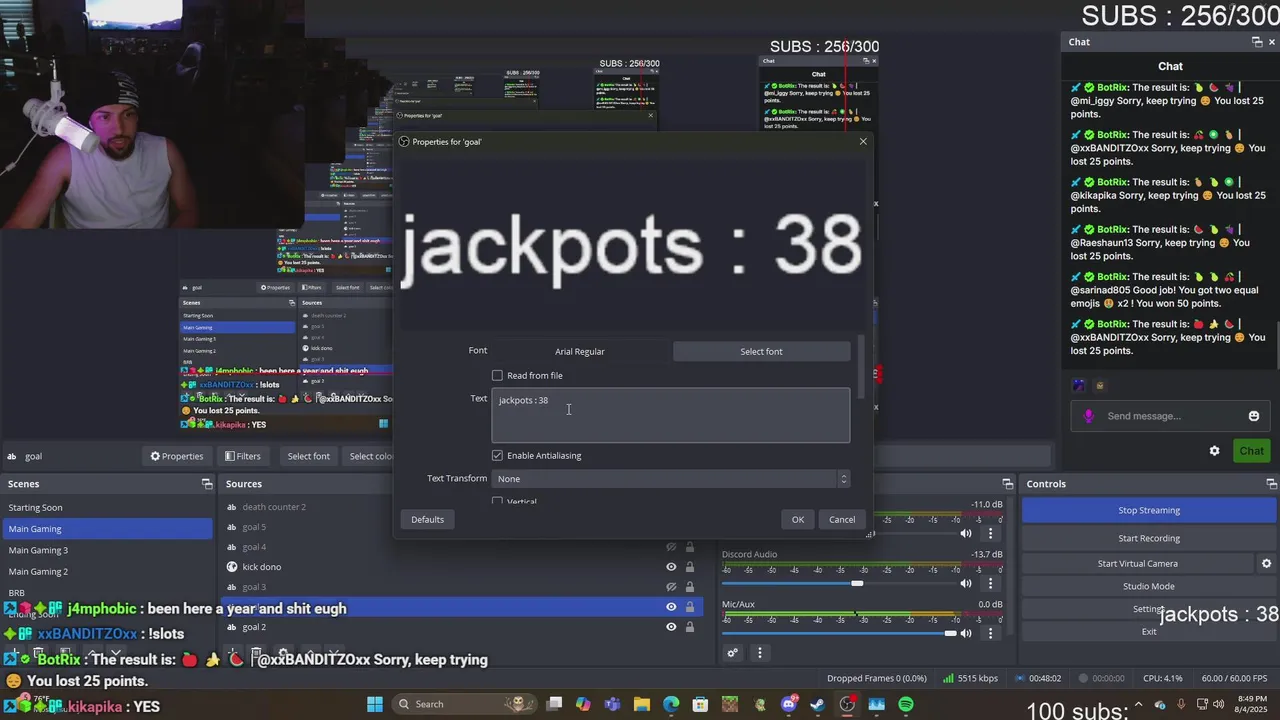Click Select font in Properties dialog
This screenshot has height=720, width=1280.
(761, 351)
